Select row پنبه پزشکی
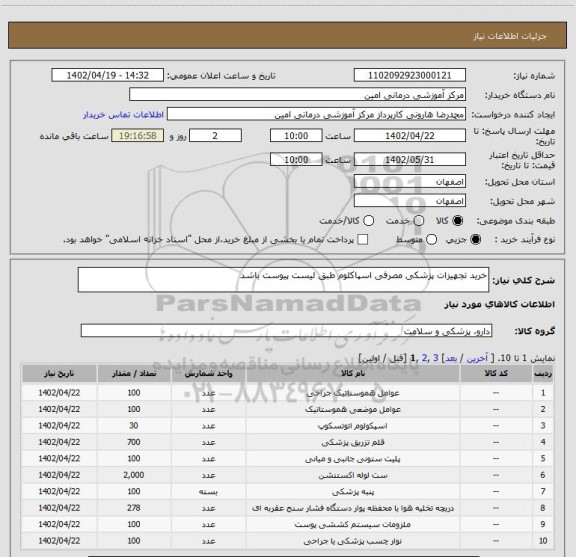Image resolution: width=576 pixels, height=557 pixels. [x=287, y=491]
